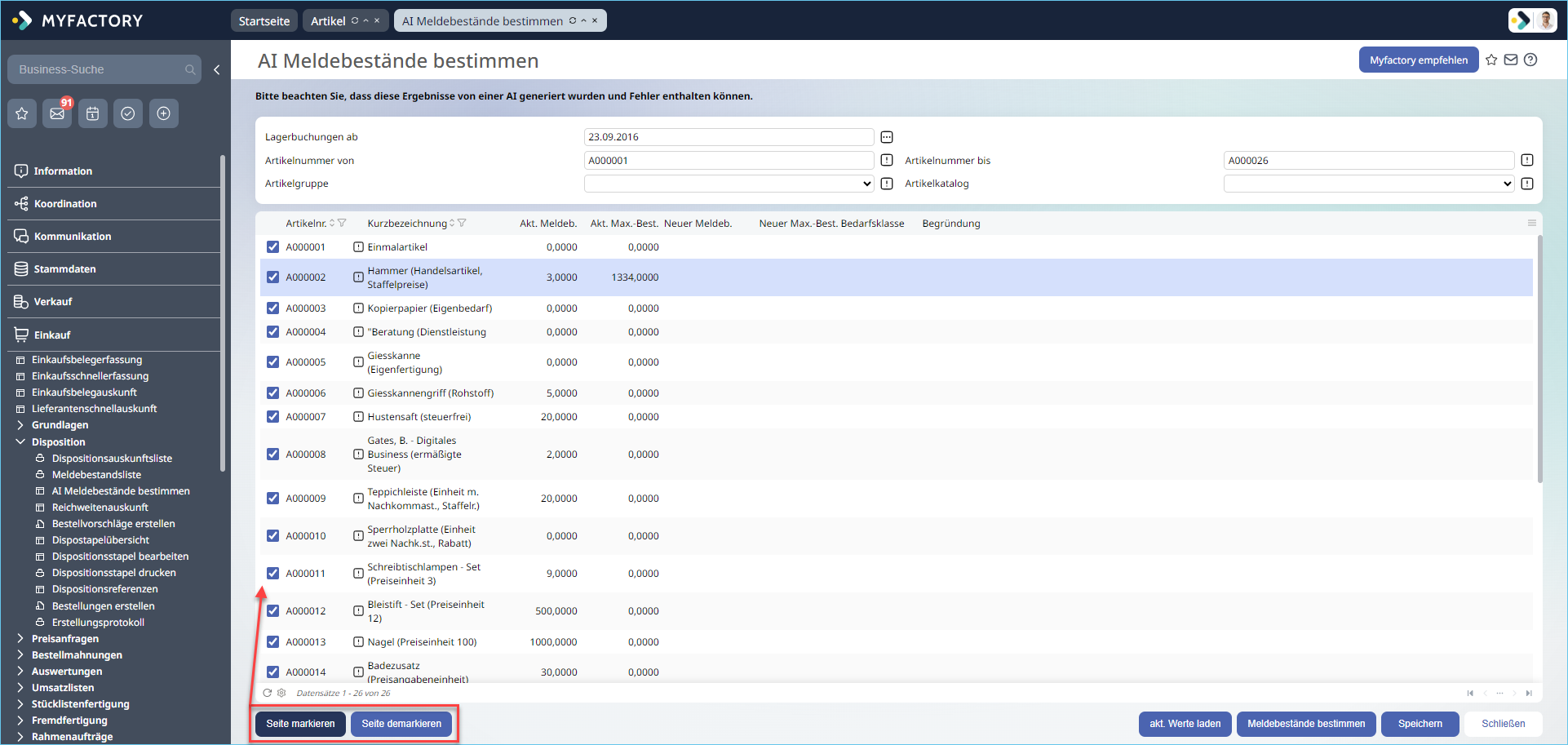1568x745 pixels.
Task: Collapse the sidebar with the chevron arrow
Action: (x=216, y=70)
